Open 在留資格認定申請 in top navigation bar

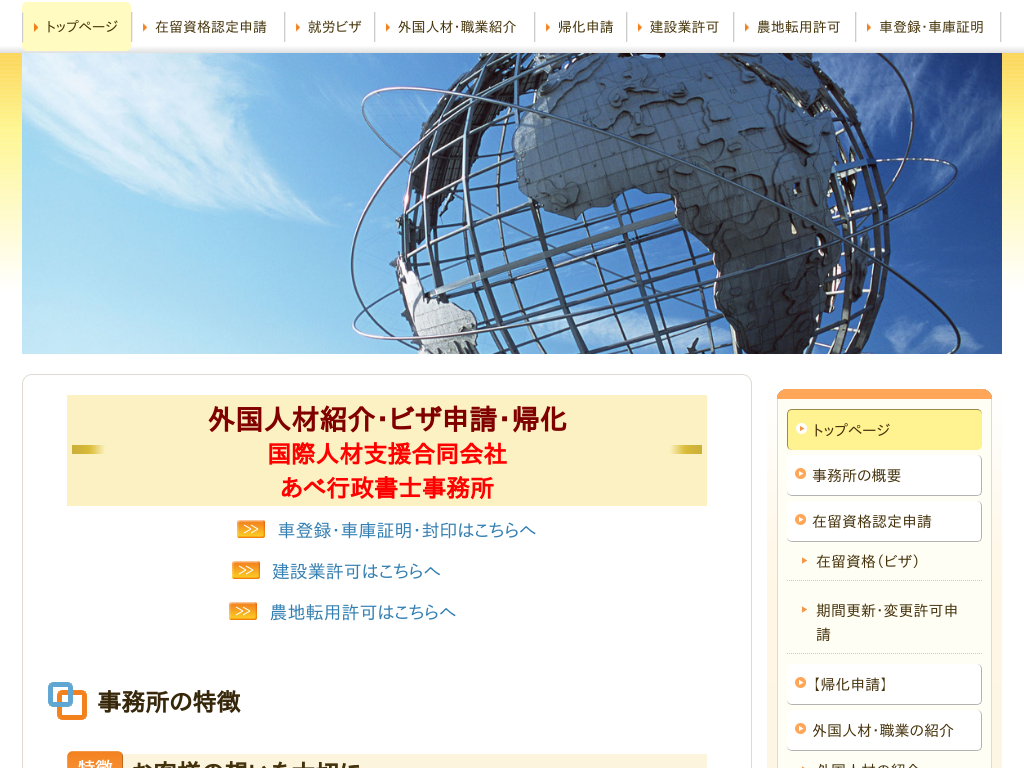208,27
